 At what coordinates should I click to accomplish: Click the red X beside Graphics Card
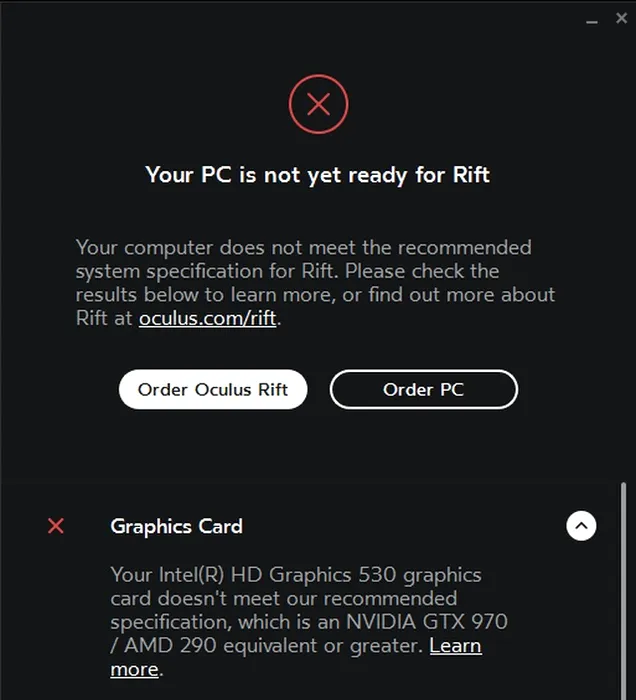[56, 526]
